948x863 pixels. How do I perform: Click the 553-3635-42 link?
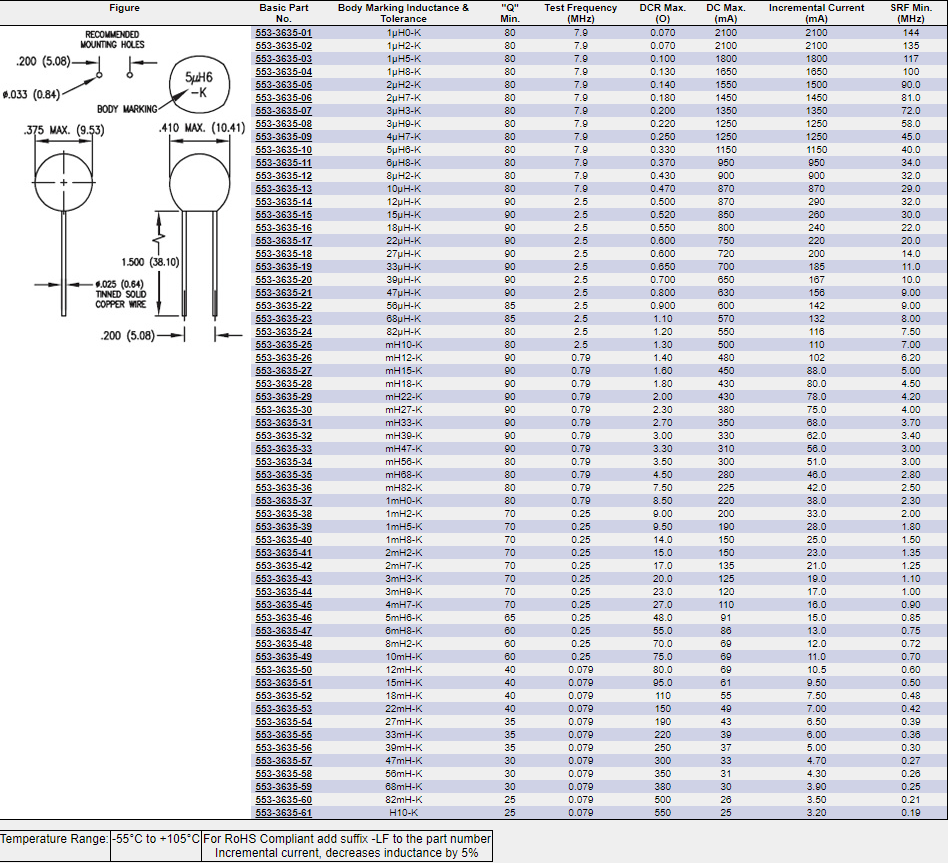283,566
